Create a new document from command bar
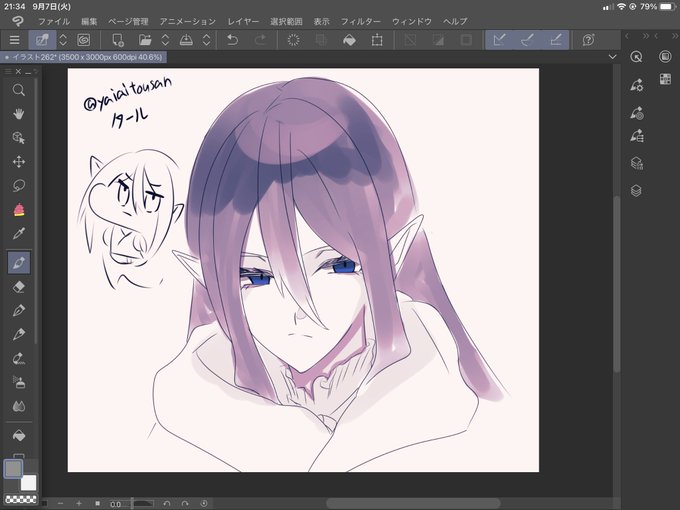Screen dimensions: 680x510 click(x=118, y=40)
